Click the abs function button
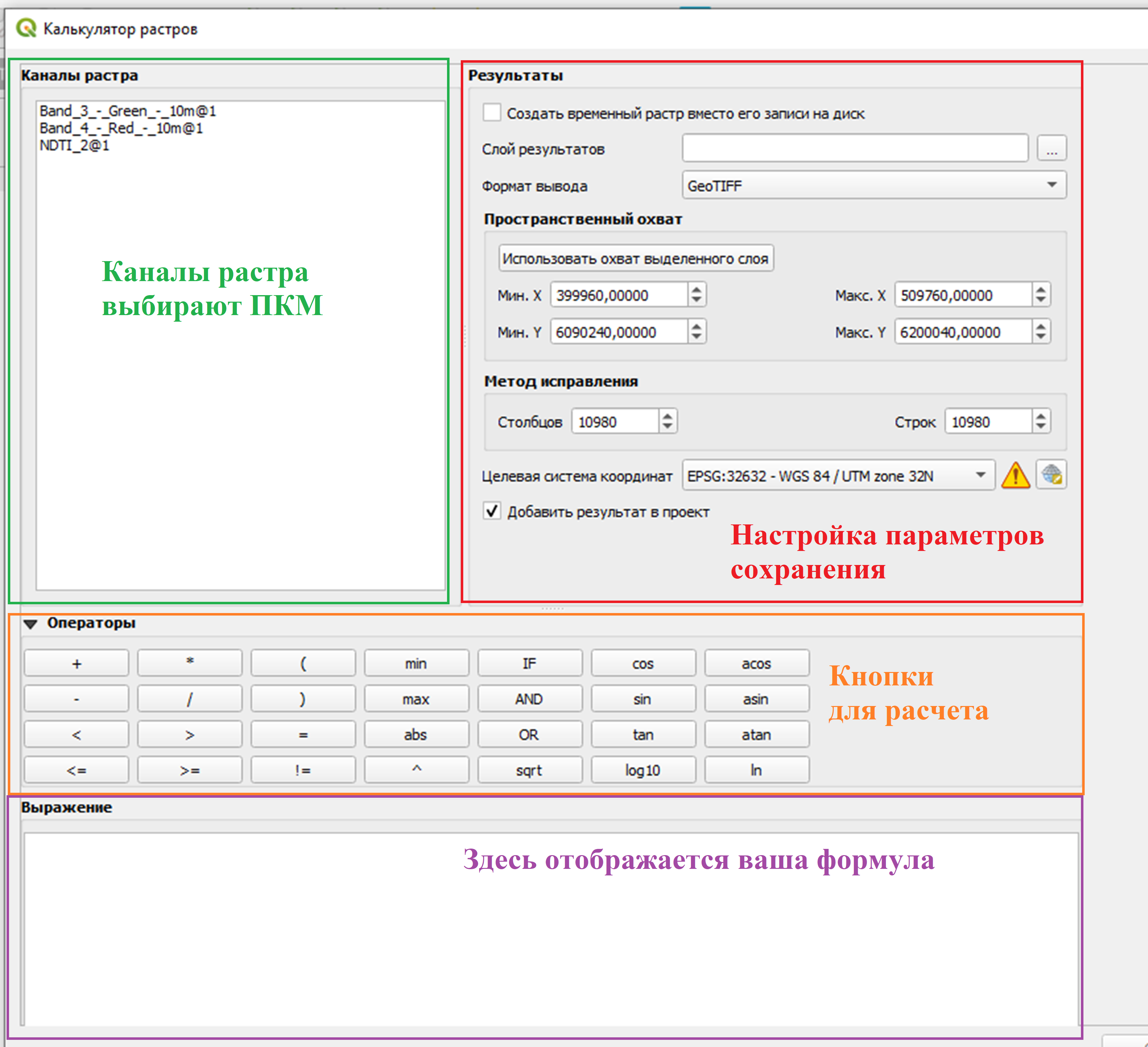 [416, 734]
